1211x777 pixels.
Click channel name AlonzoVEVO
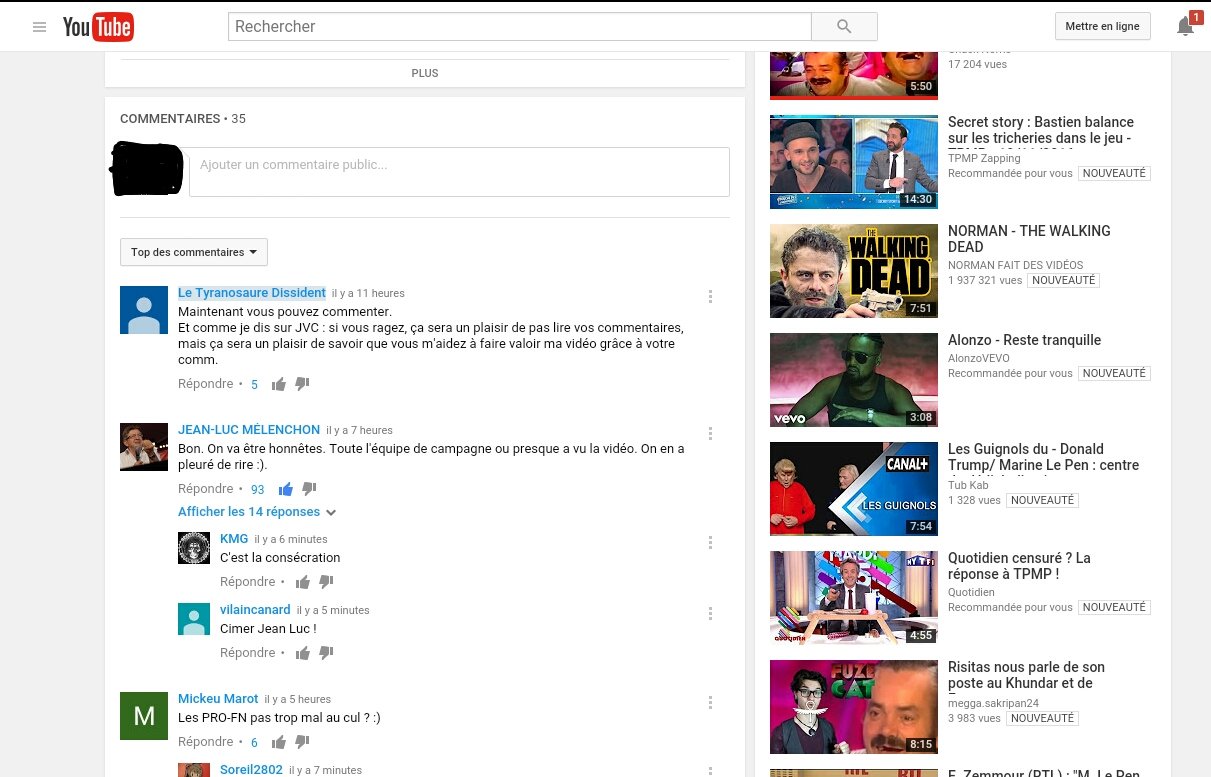click(x=979, y=358)
